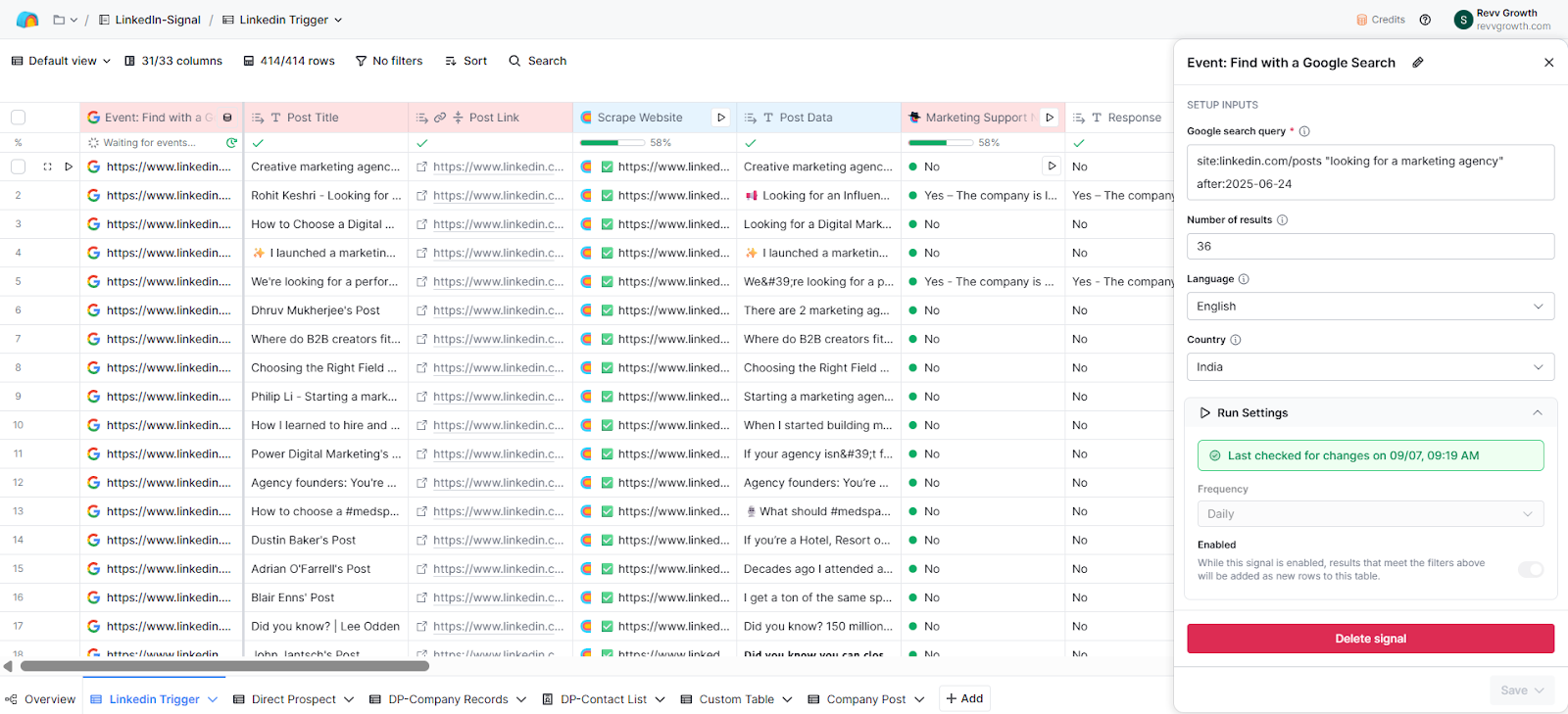Open the Country dropdown set to India

[x=1370, y=367]
